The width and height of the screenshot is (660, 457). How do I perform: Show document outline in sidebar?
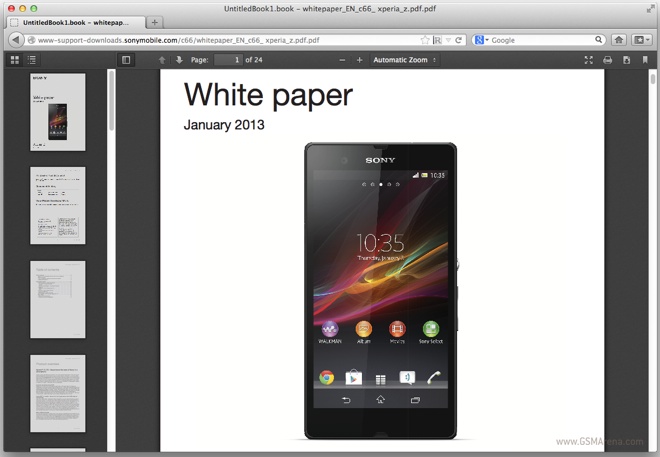[32, 60]
